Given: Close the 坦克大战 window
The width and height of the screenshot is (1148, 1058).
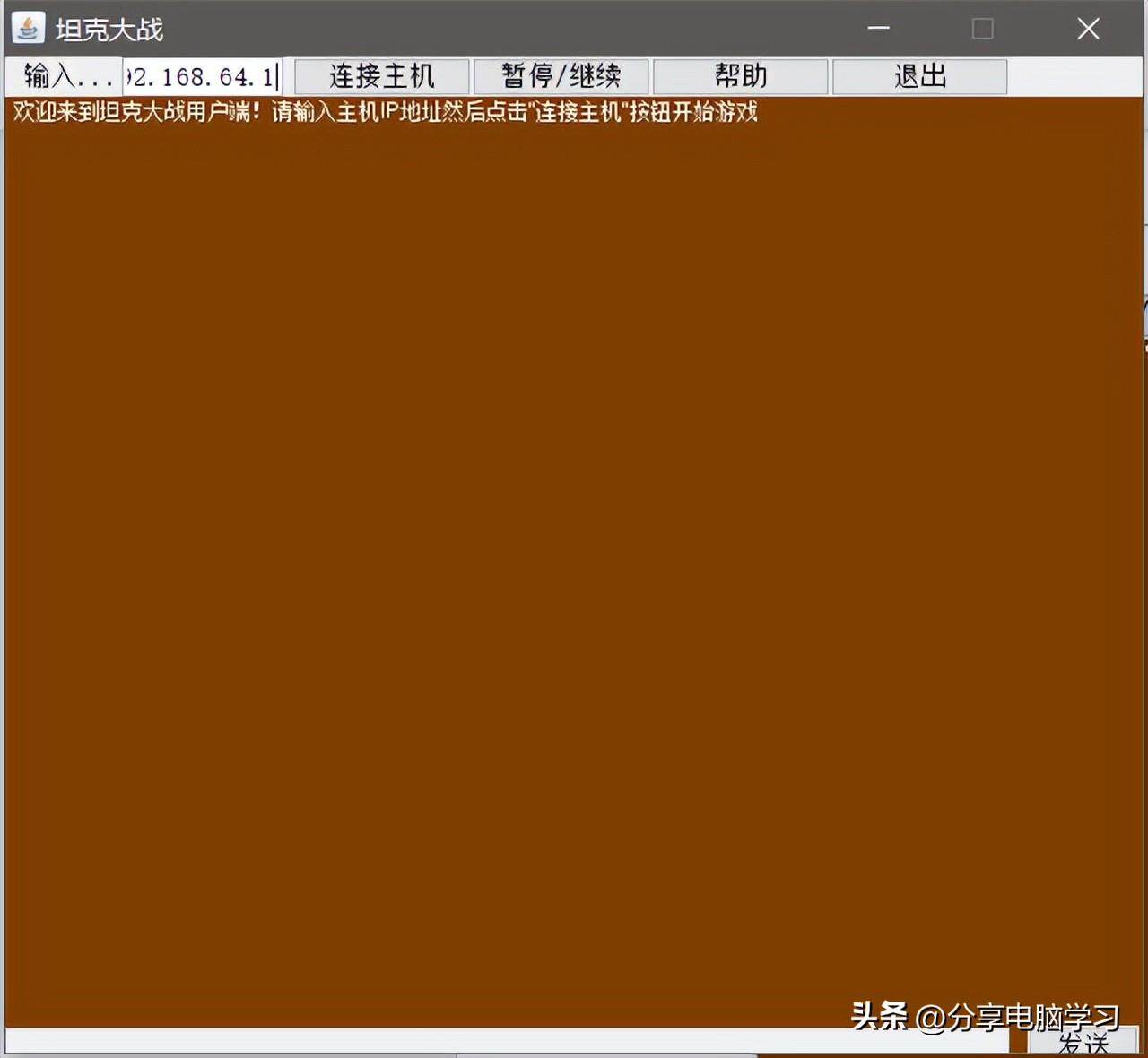Looking at the screenshot, I should (x=1088, y=29).
